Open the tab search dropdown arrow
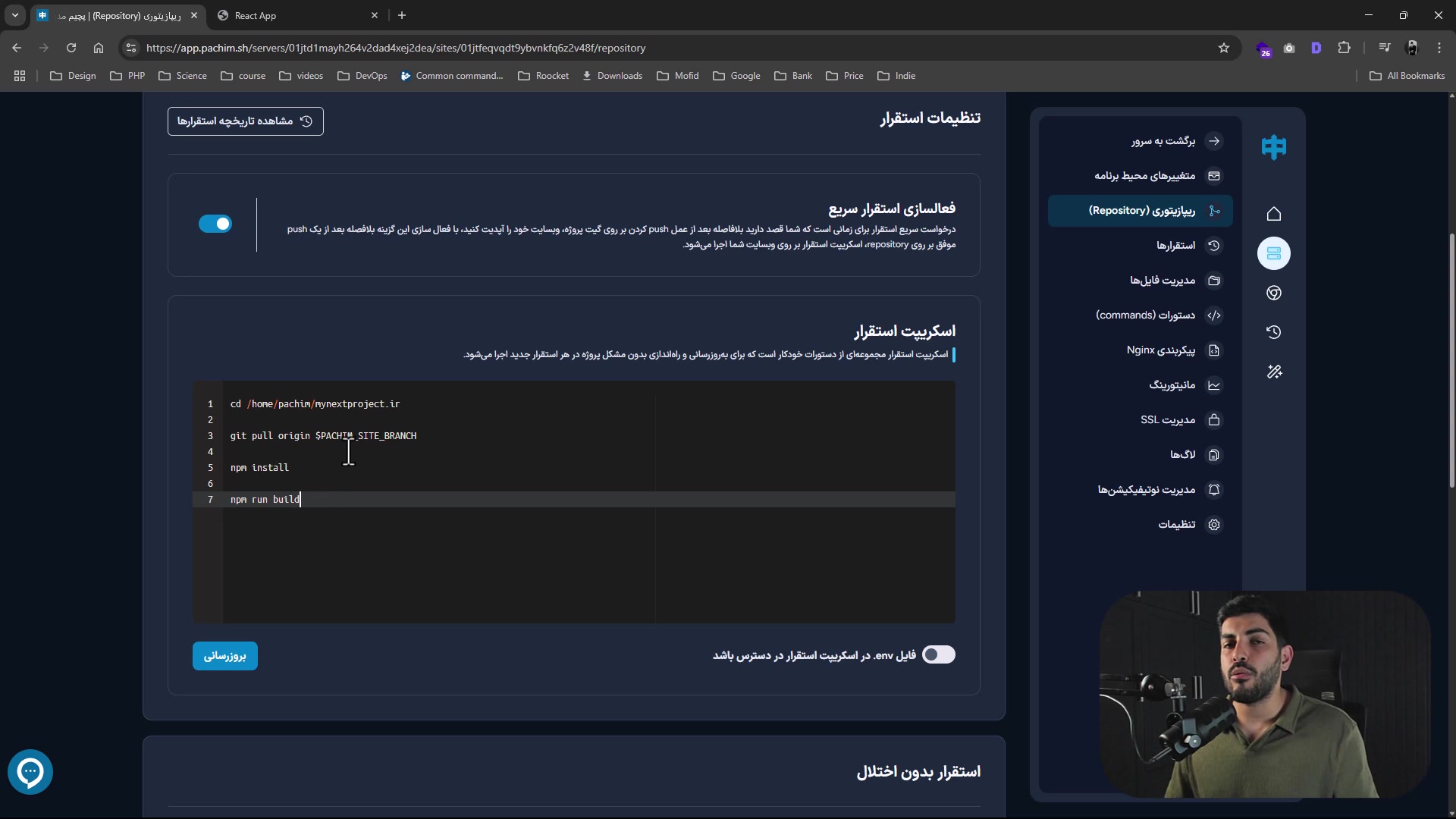 point(14,15)
